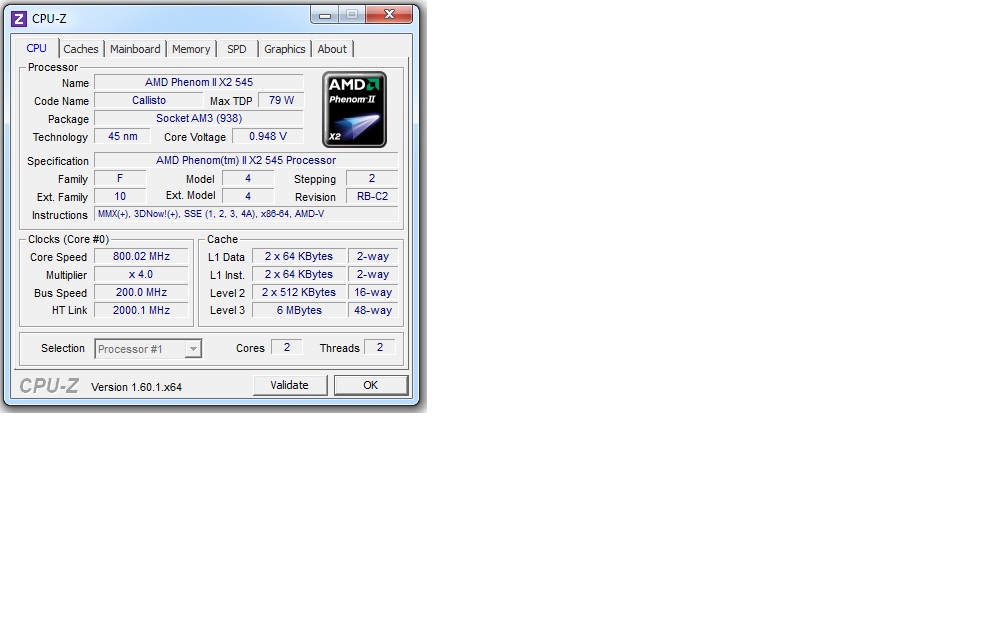
Task: Click the Name field AMD Phenom II X2 545
Action: 199,82
